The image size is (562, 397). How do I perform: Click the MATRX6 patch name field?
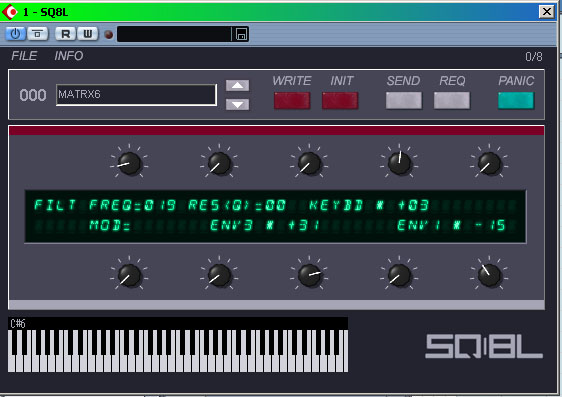(x=136, y=95)
